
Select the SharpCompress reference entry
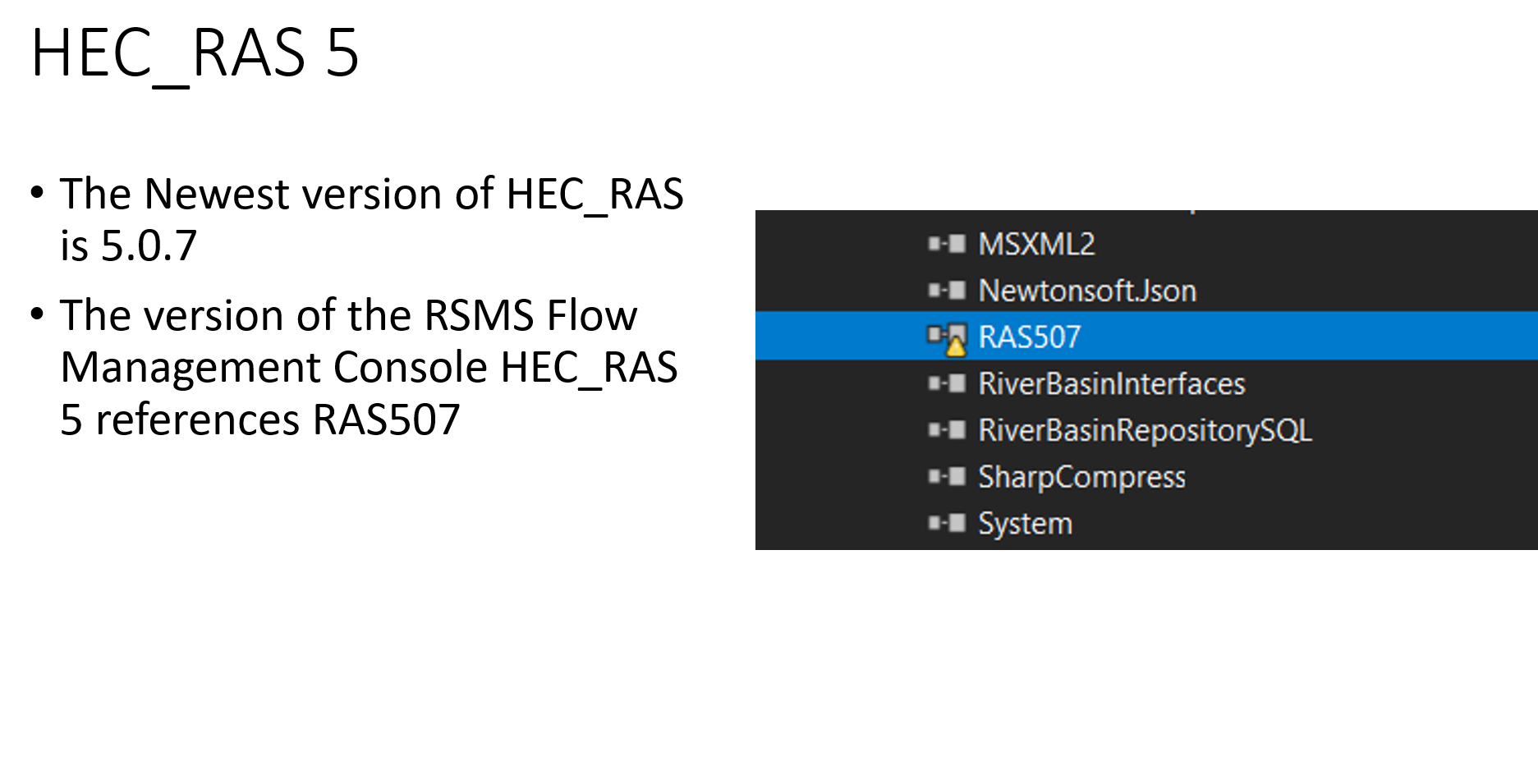(x=1081, y=477)
